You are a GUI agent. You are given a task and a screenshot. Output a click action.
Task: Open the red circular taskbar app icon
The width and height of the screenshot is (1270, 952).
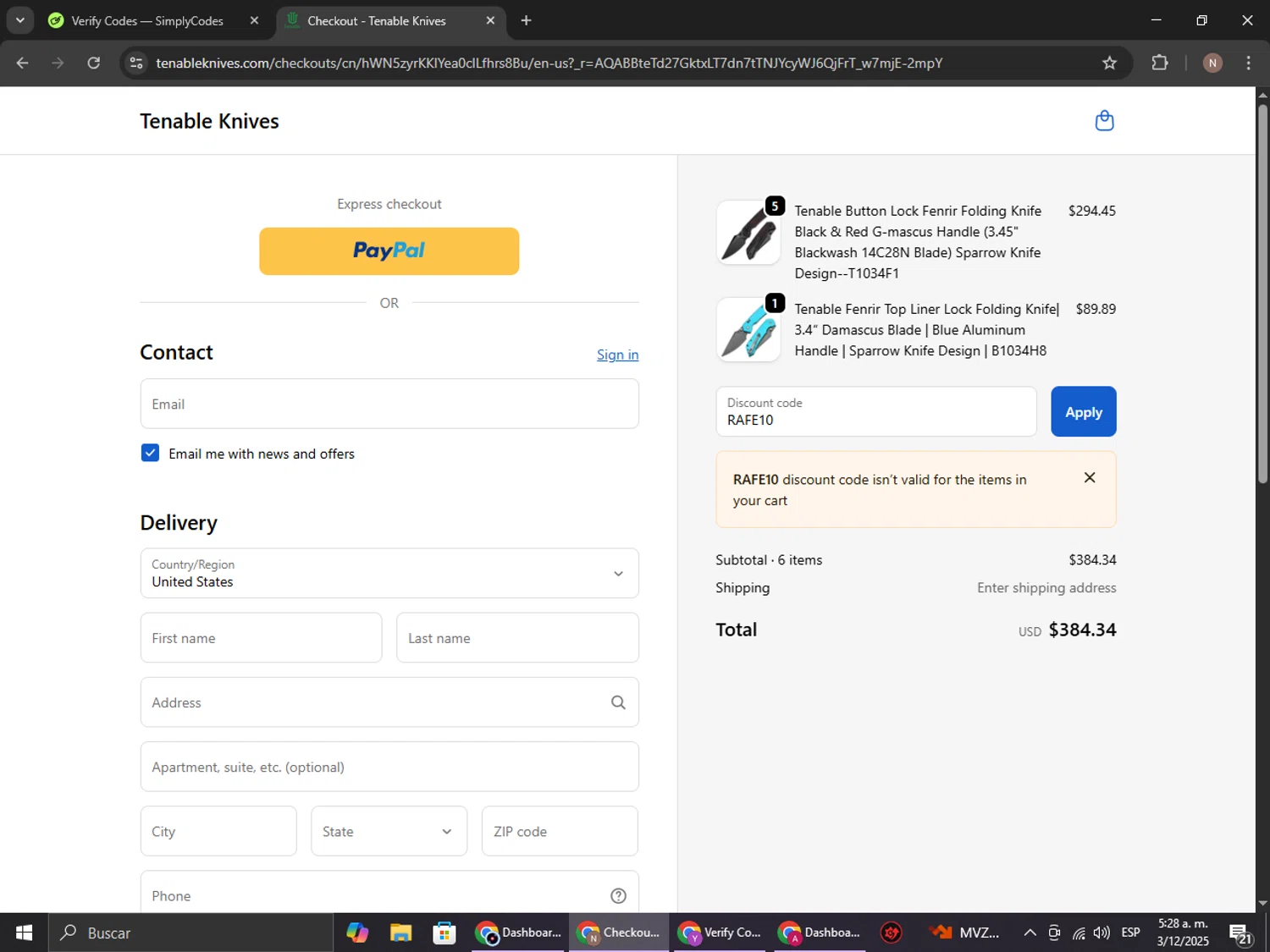point(892,933)
